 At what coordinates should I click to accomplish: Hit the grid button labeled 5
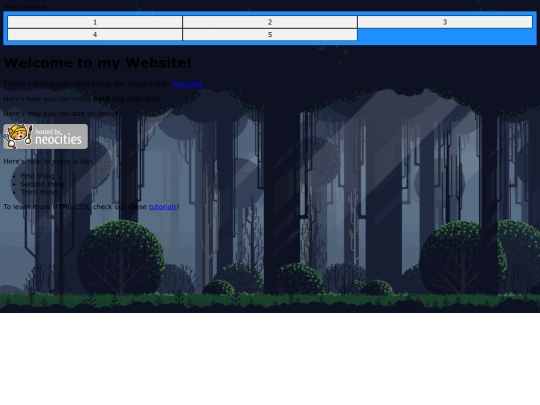270,35
